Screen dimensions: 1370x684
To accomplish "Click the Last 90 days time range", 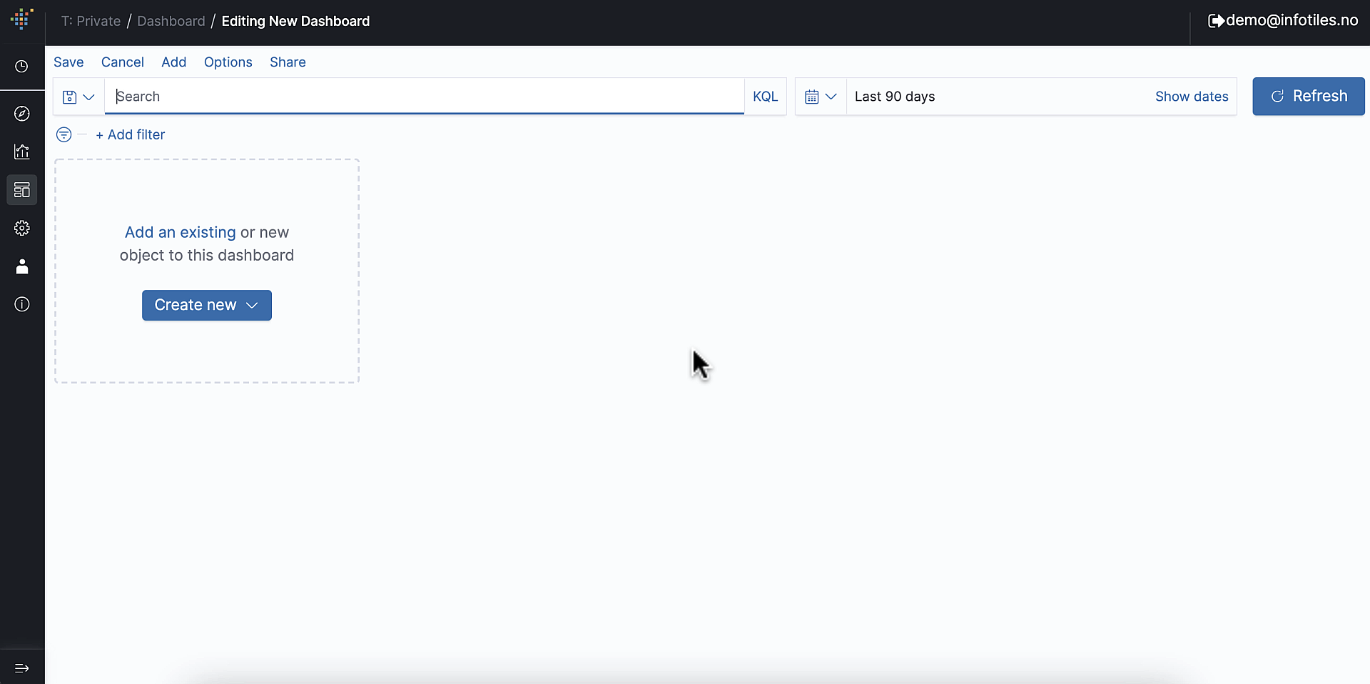I will (x=895, y=97).
